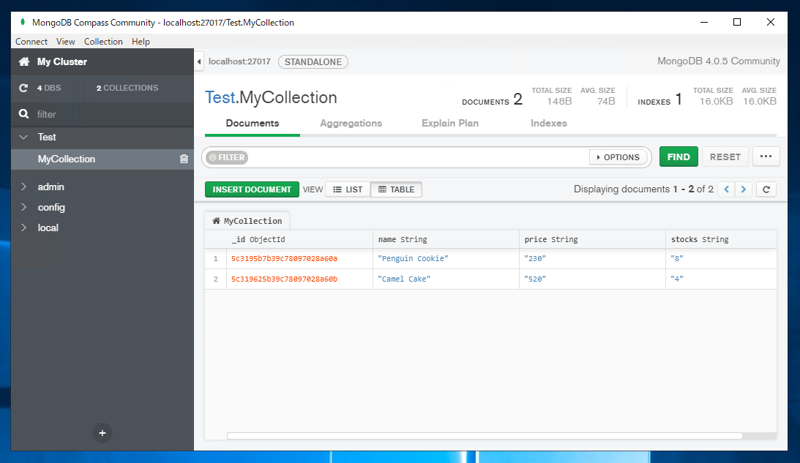The height and width of the screenshot is (463, 800).
Task: Select the admin database in sidebar
Action: click(x=51, y=187)
